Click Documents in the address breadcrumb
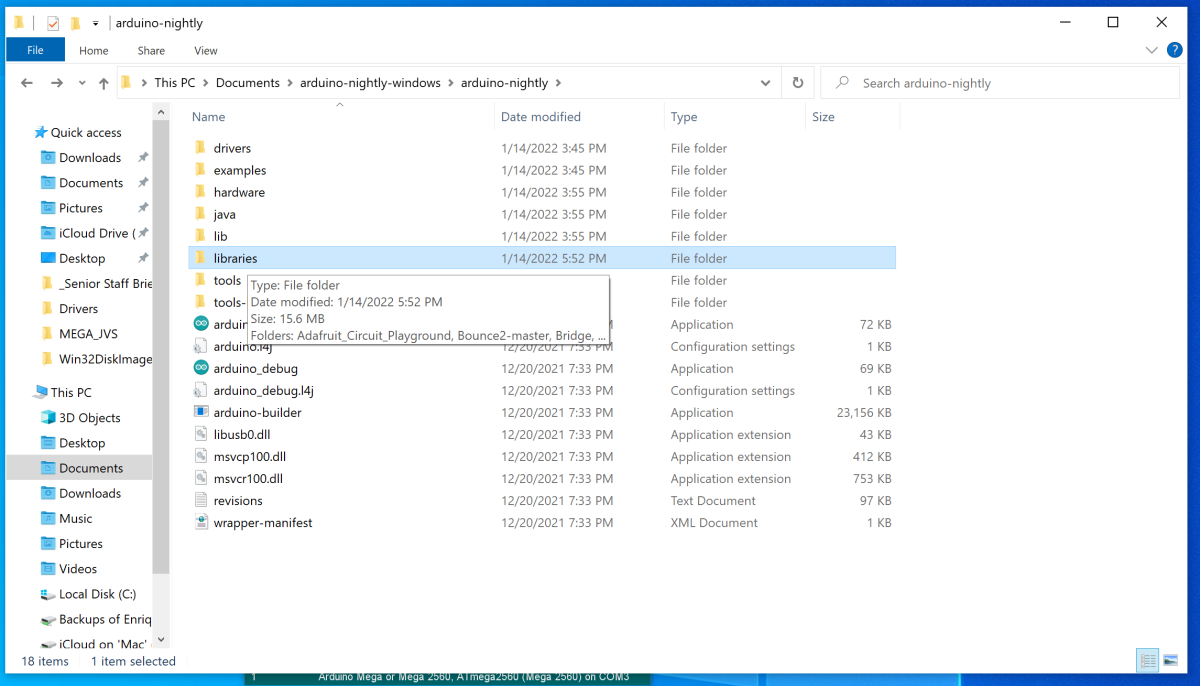The height and width of the screenshot is (686, 1200). 248,83
